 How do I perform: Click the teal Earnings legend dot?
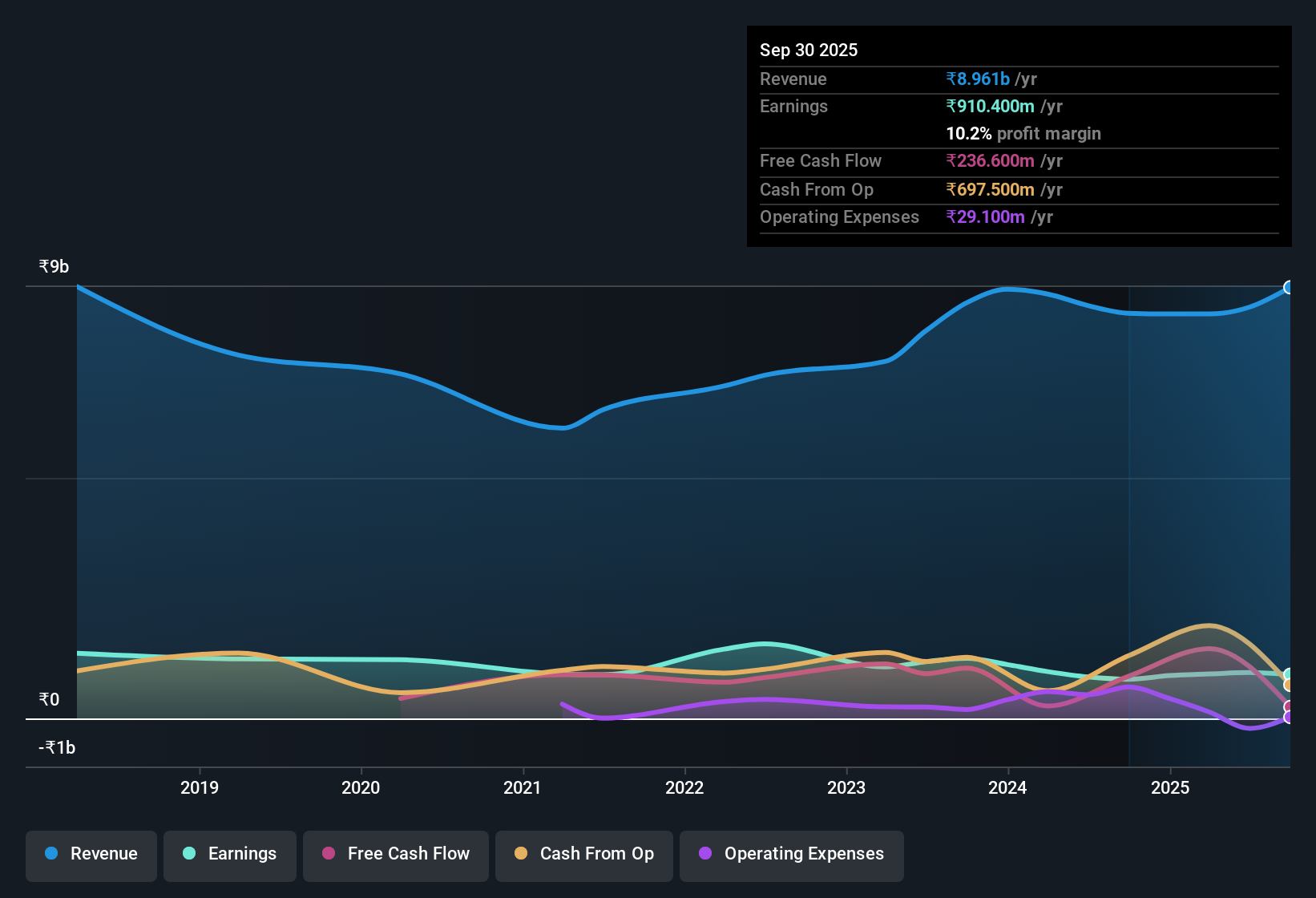[189, 854]
